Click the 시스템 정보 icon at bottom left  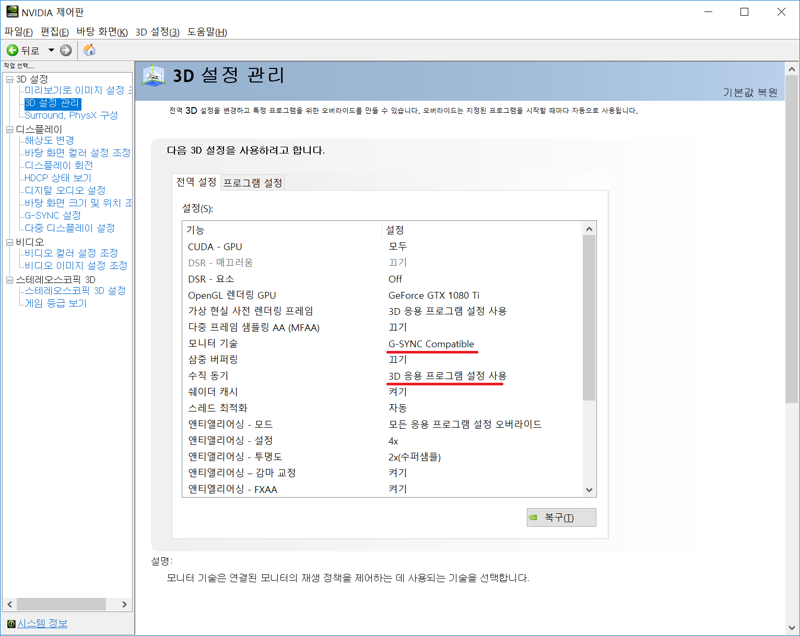click(x=11, y=623)
